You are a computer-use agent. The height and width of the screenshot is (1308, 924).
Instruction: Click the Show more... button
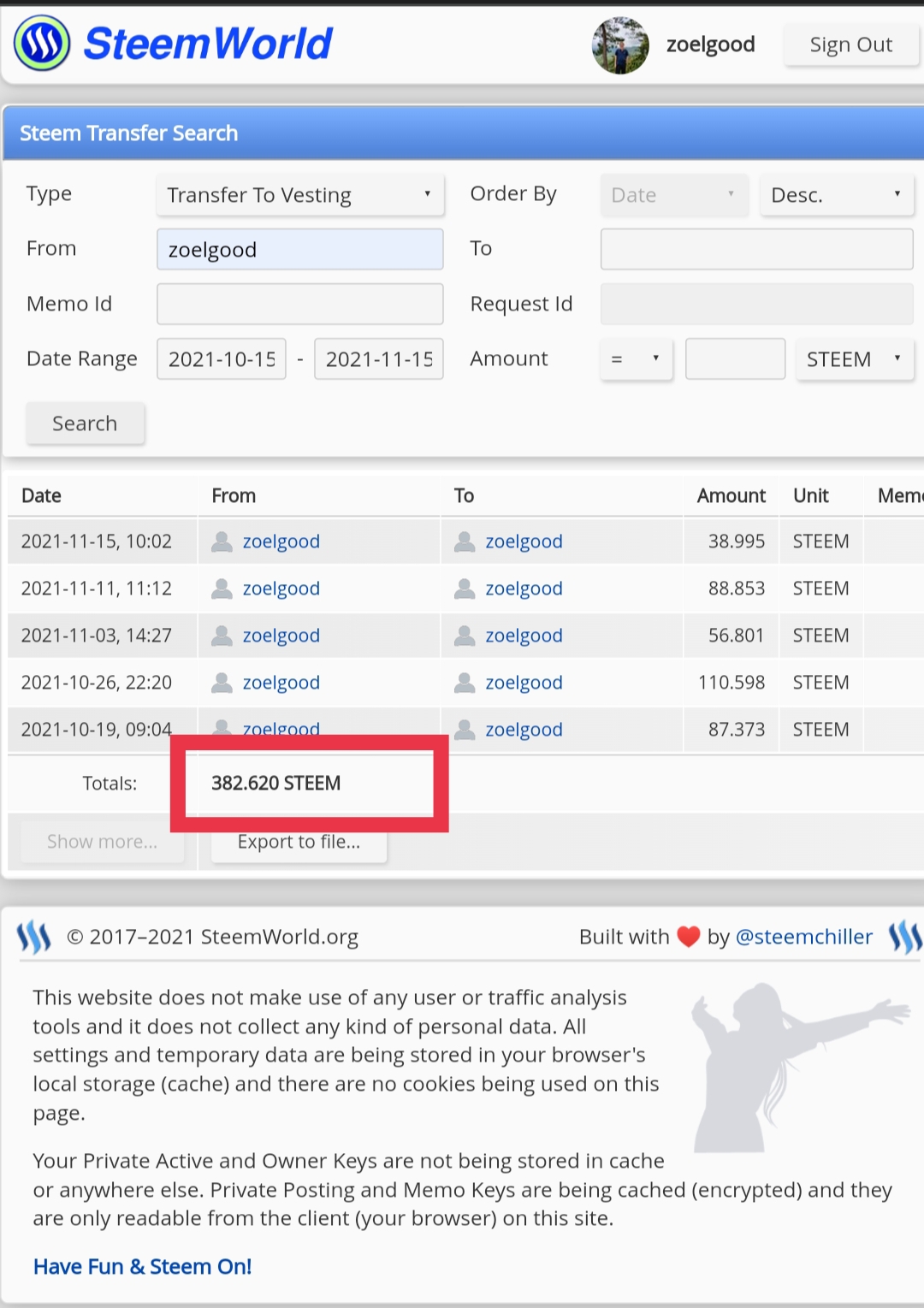tap(102, 842)
